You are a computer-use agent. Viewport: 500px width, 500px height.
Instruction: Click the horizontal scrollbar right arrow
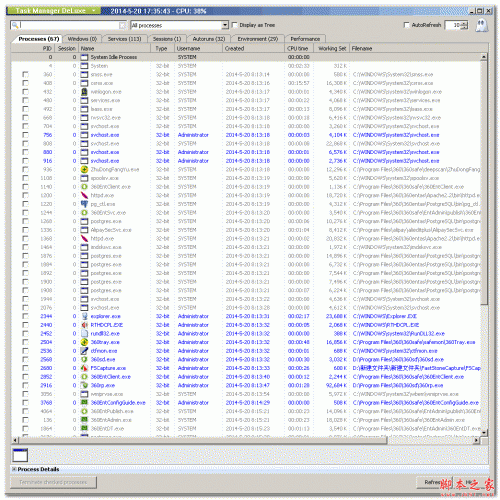point(477,440)
